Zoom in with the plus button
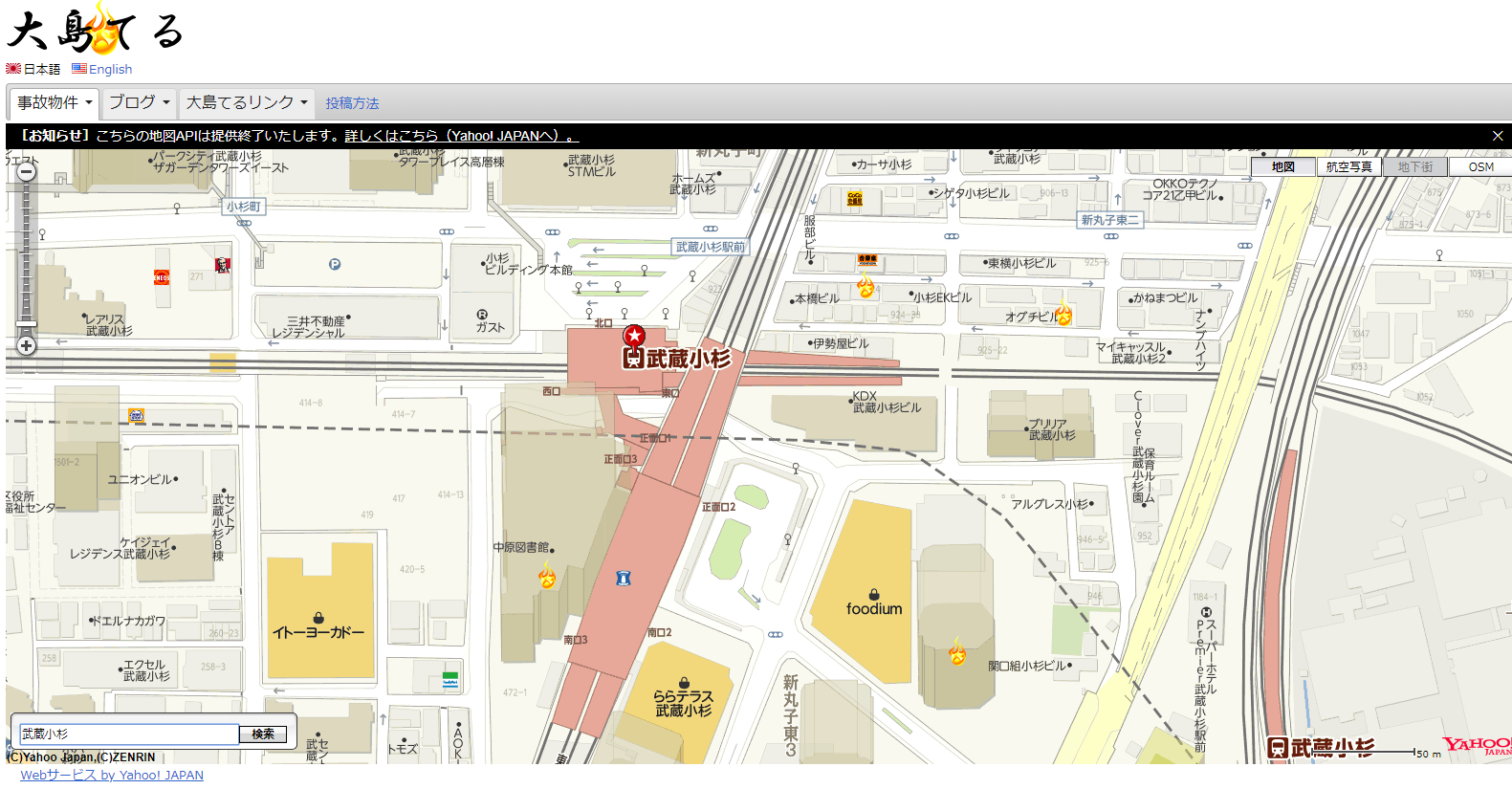This screenshot has height=789, width=1512. coord(26,345)
